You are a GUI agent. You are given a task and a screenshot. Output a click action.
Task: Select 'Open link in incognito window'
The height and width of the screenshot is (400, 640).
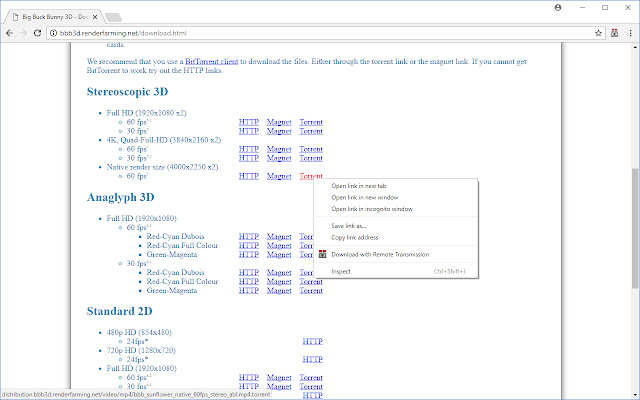tap(372, 209)
